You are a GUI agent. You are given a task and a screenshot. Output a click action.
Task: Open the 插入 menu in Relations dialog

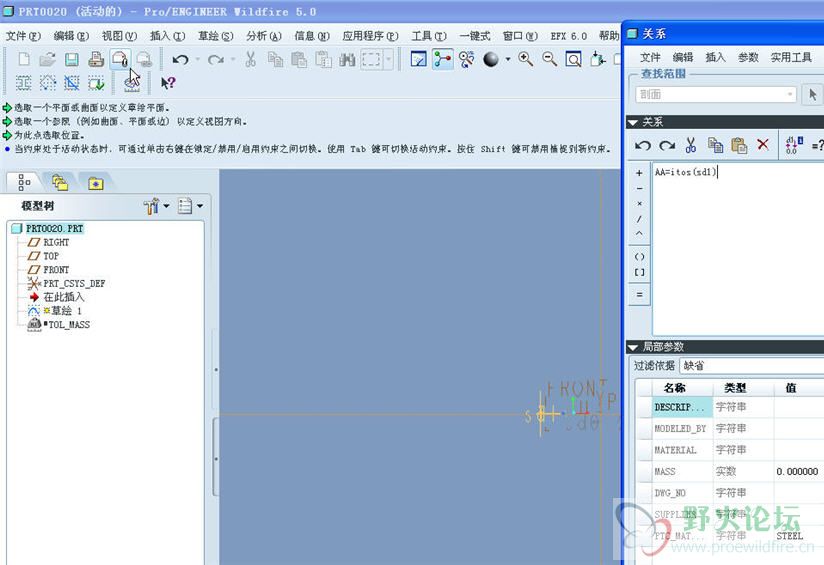(715, 57)
